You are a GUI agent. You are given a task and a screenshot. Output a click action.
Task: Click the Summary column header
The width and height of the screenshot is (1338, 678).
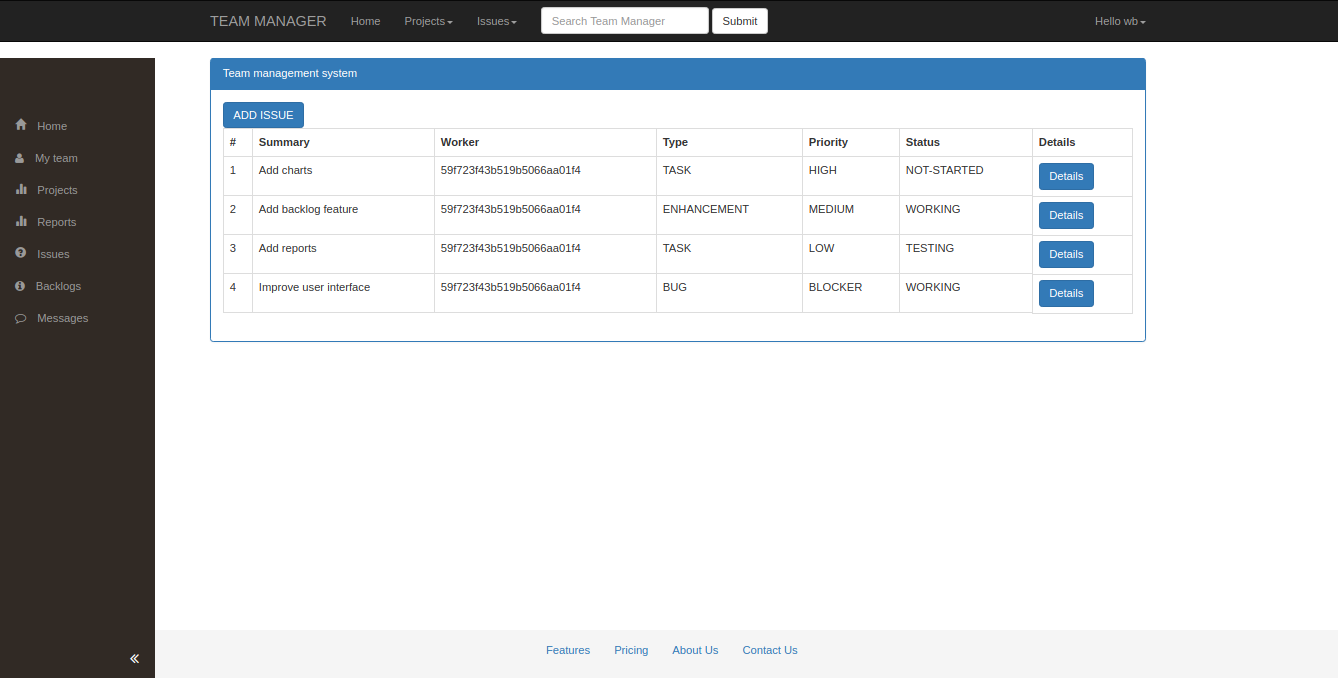point(343,142)
